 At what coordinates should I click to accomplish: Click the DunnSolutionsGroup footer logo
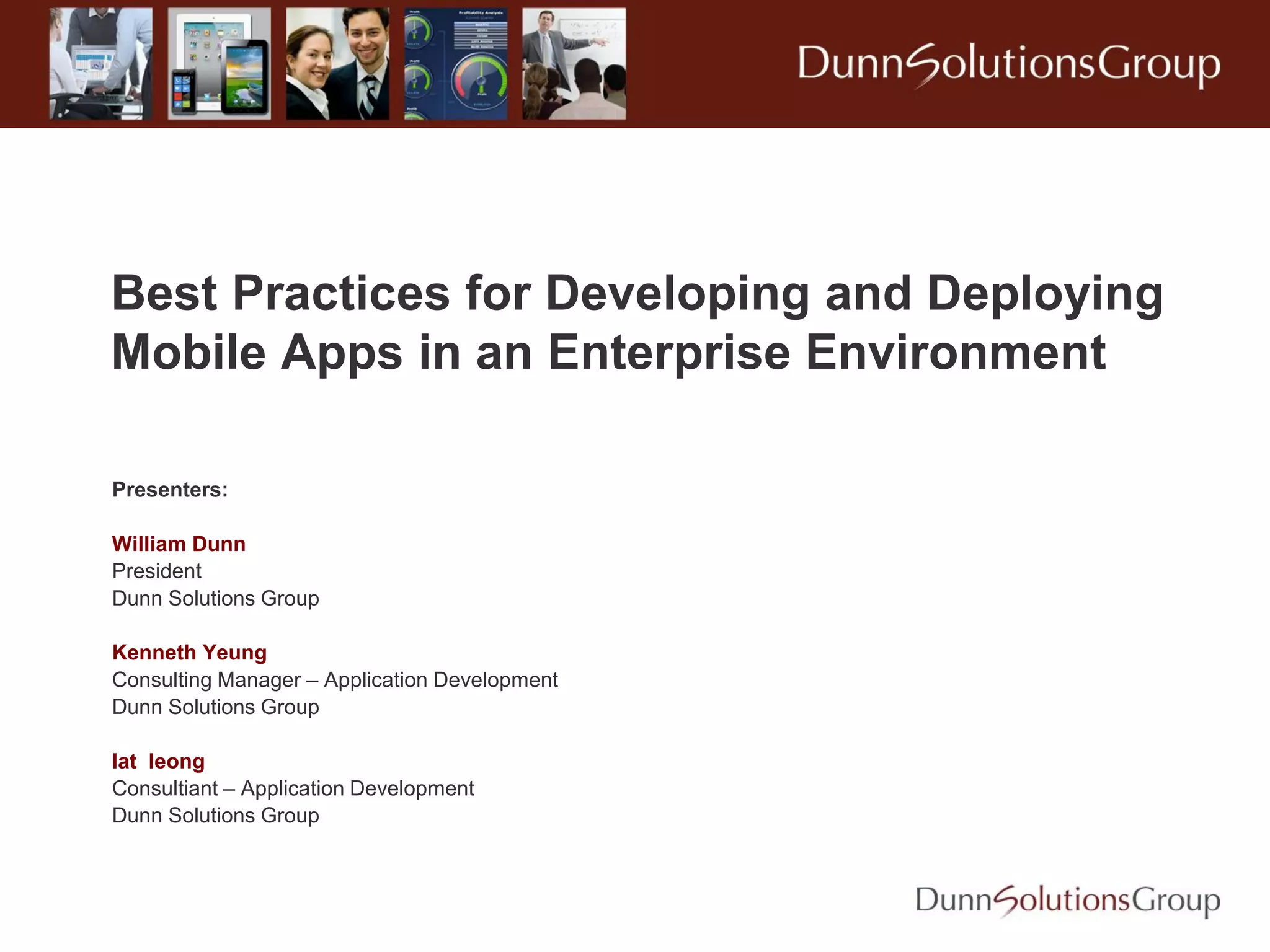(1067, 900)
